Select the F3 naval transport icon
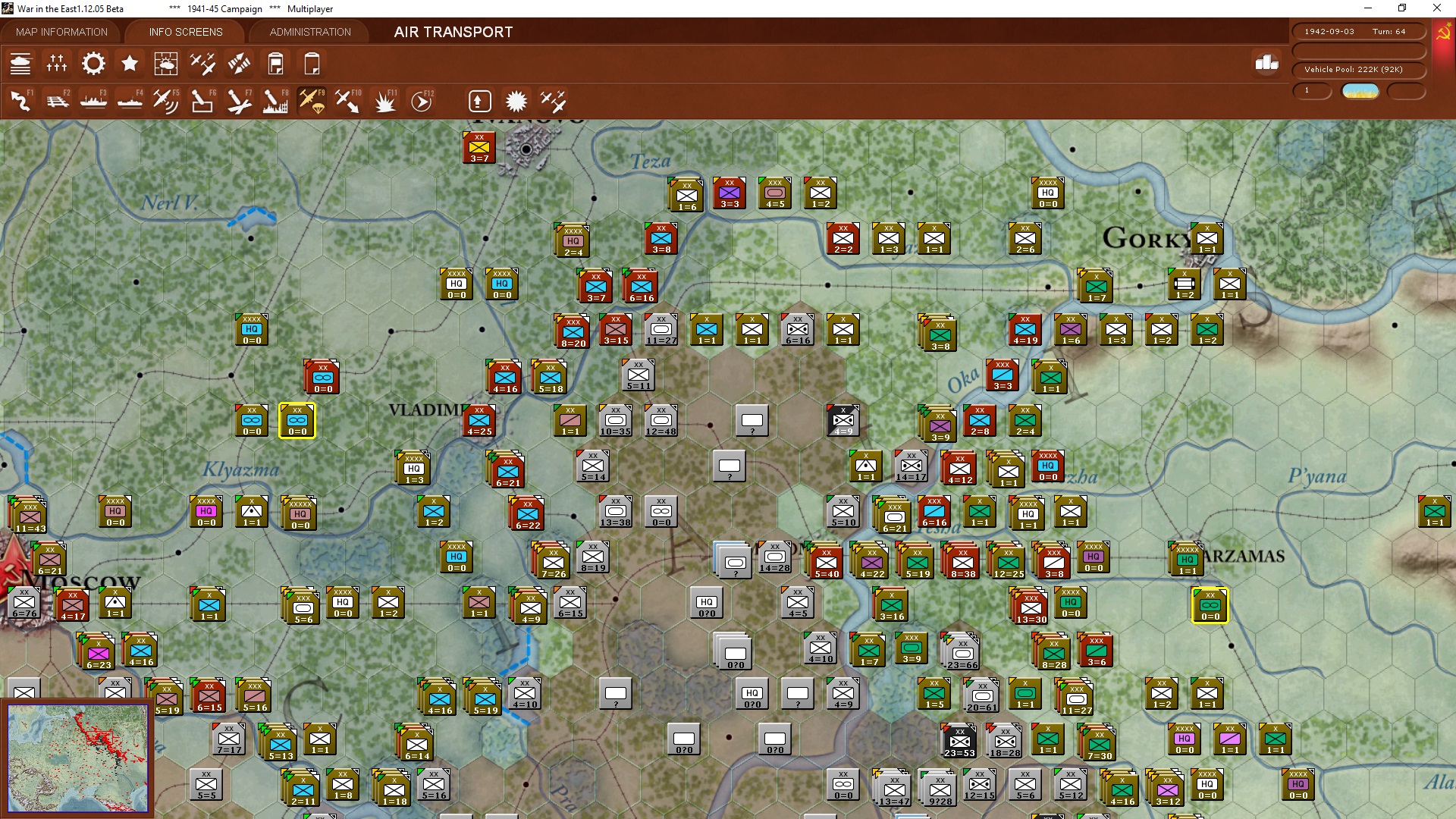The image size is (1456, 819). 93,101
